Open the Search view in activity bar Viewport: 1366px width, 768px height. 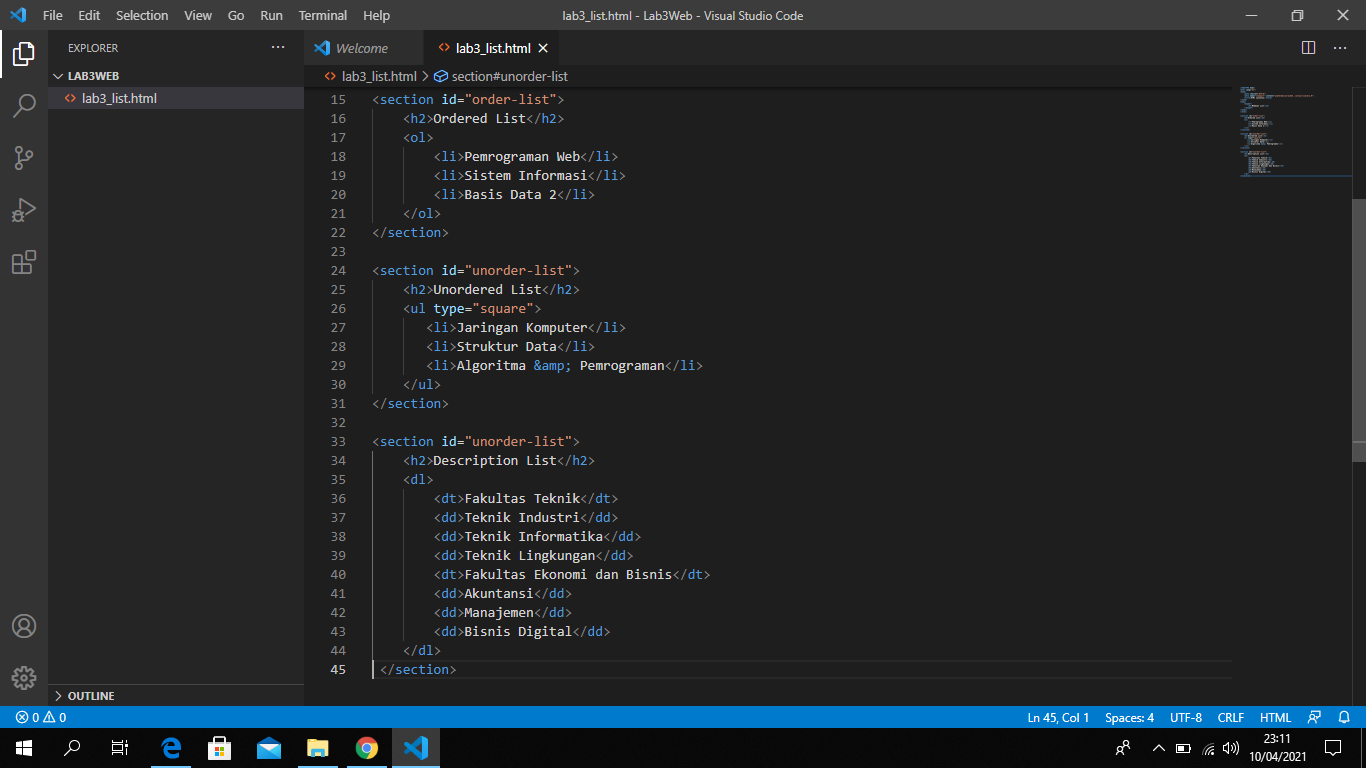click(24, 106)
